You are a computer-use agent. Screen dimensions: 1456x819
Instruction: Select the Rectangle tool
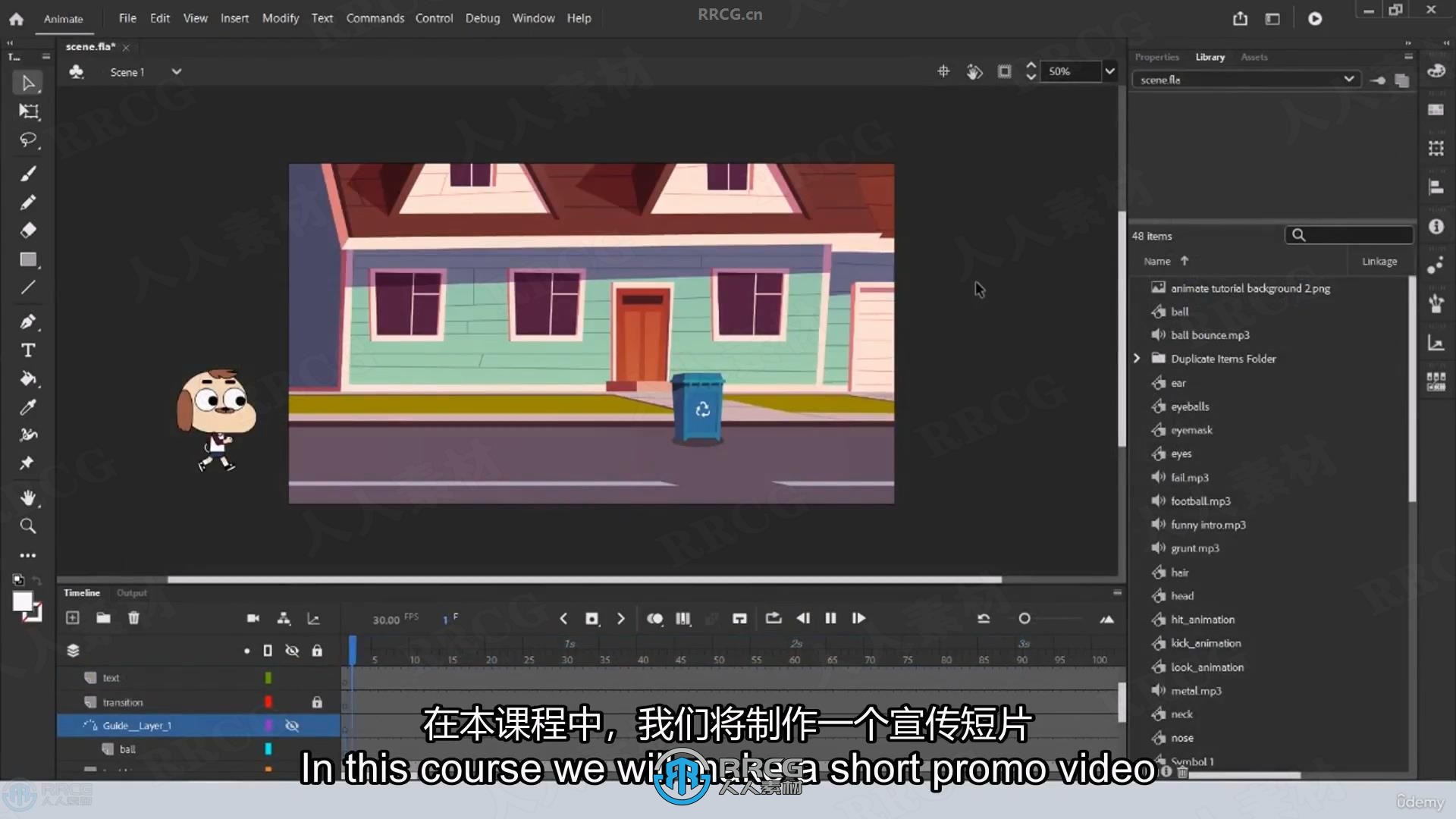28,260
